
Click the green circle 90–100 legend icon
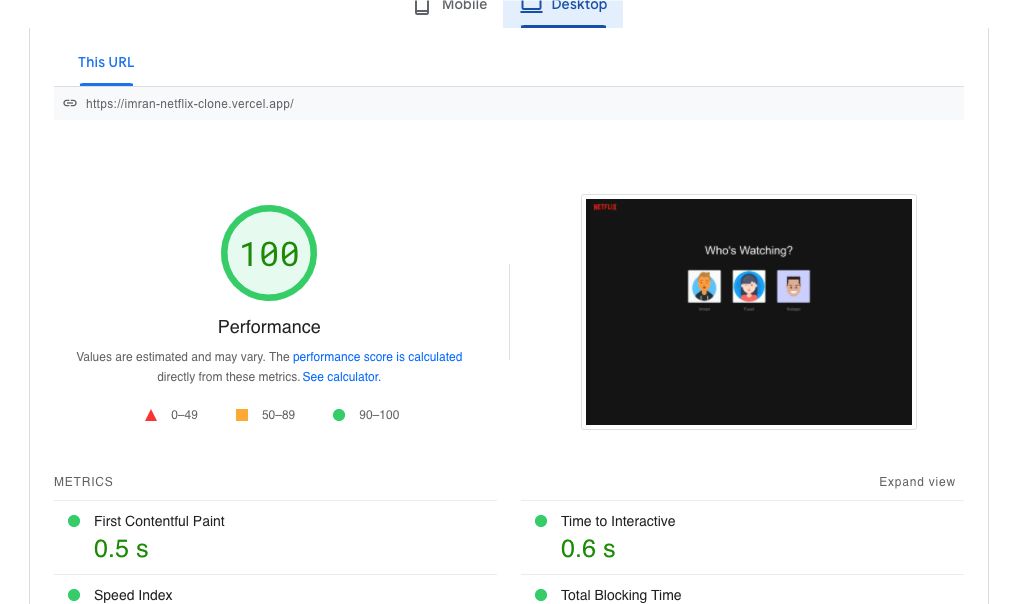[x=339, y=415]
